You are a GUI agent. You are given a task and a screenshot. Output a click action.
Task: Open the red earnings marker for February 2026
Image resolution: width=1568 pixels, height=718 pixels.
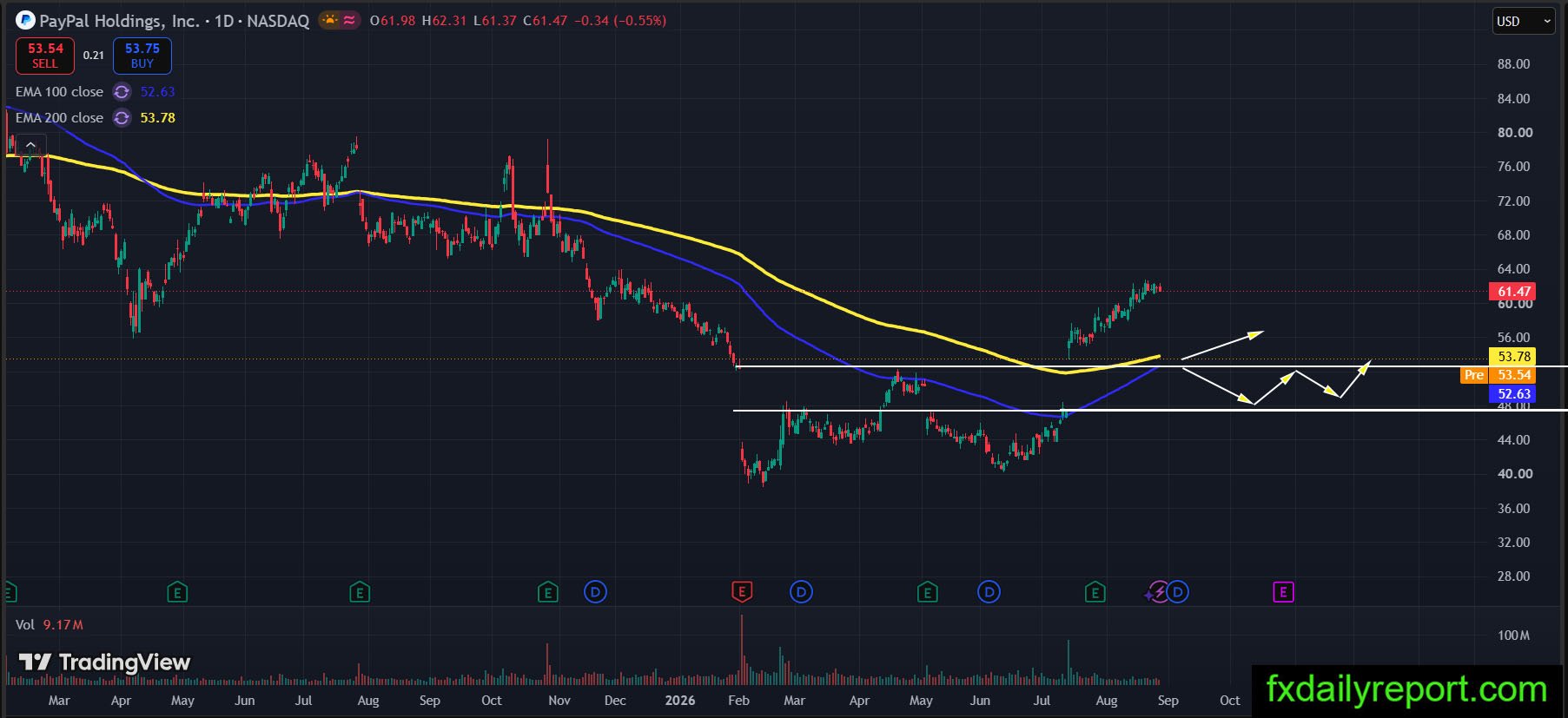click(x=741, y=592)
